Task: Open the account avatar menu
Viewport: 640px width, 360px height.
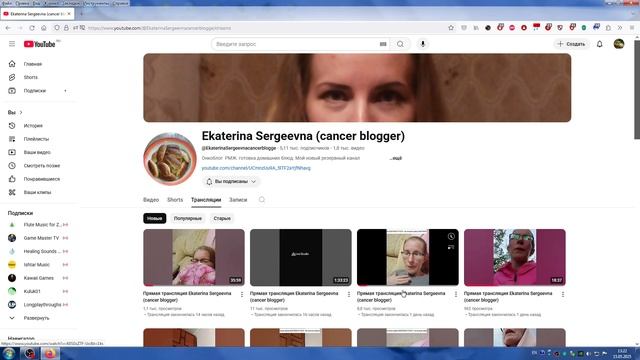Action: coord(619,44)
